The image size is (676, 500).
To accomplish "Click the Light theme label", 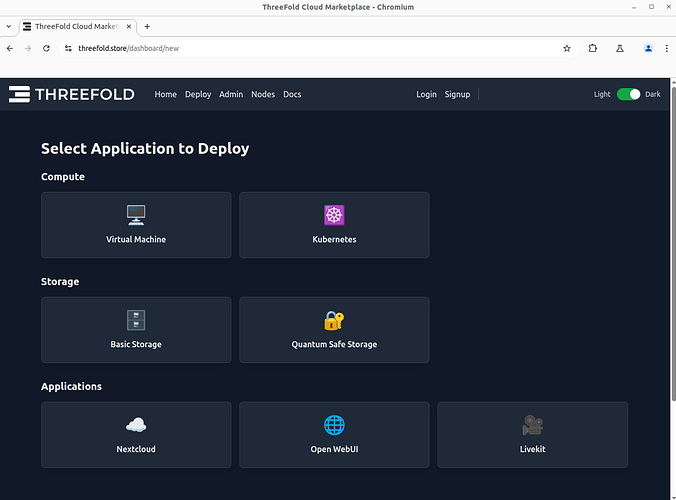I will point(602,94).
